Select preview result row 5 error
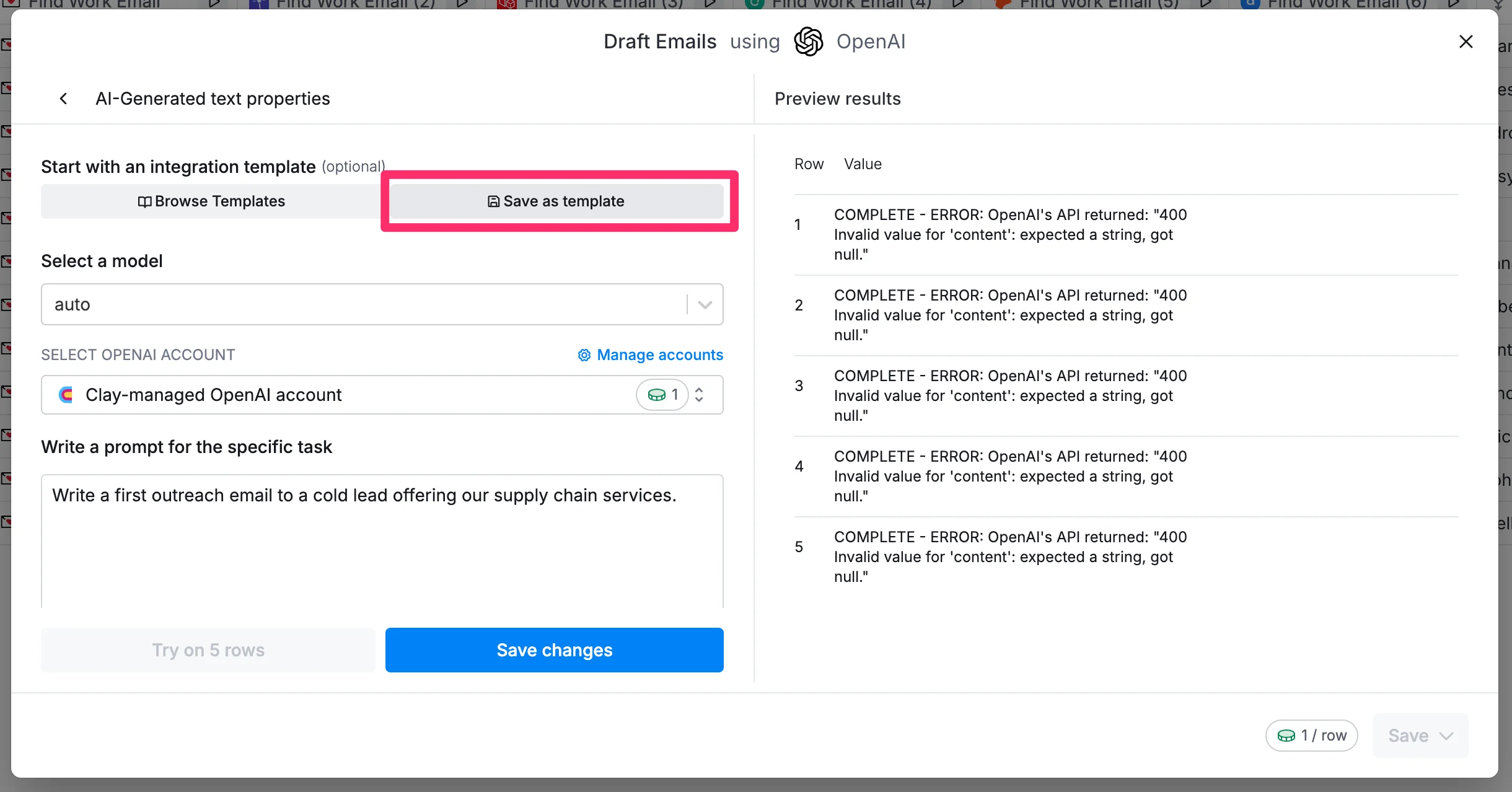Image resolution: width=1512 pixels, height=792 pixels. 1010,557
